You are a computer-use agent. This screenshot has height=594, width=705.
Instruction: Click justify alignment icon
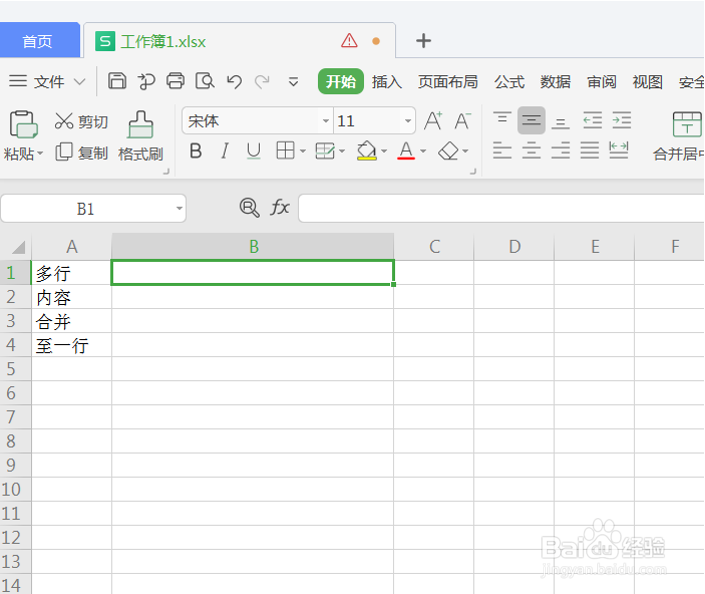[589, 150]
